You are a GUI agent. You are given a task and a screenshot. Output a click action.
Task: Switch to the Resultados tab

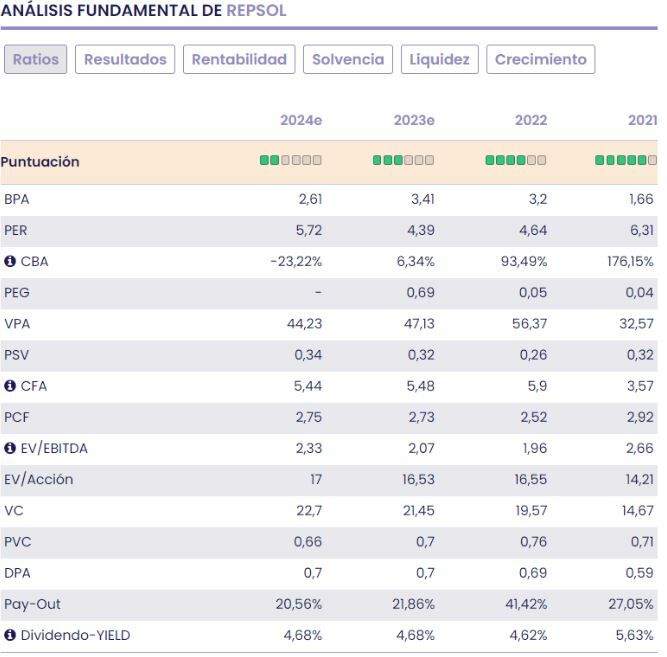click(125, 59)
